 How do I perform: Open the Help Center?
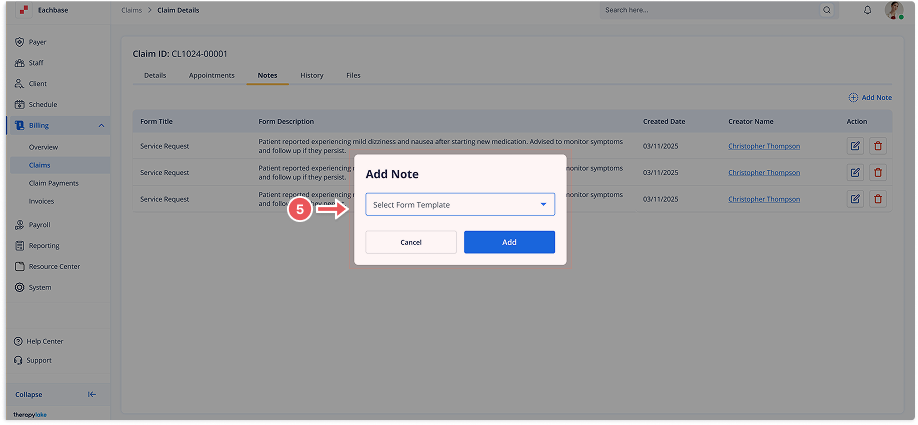coord(39,342)
